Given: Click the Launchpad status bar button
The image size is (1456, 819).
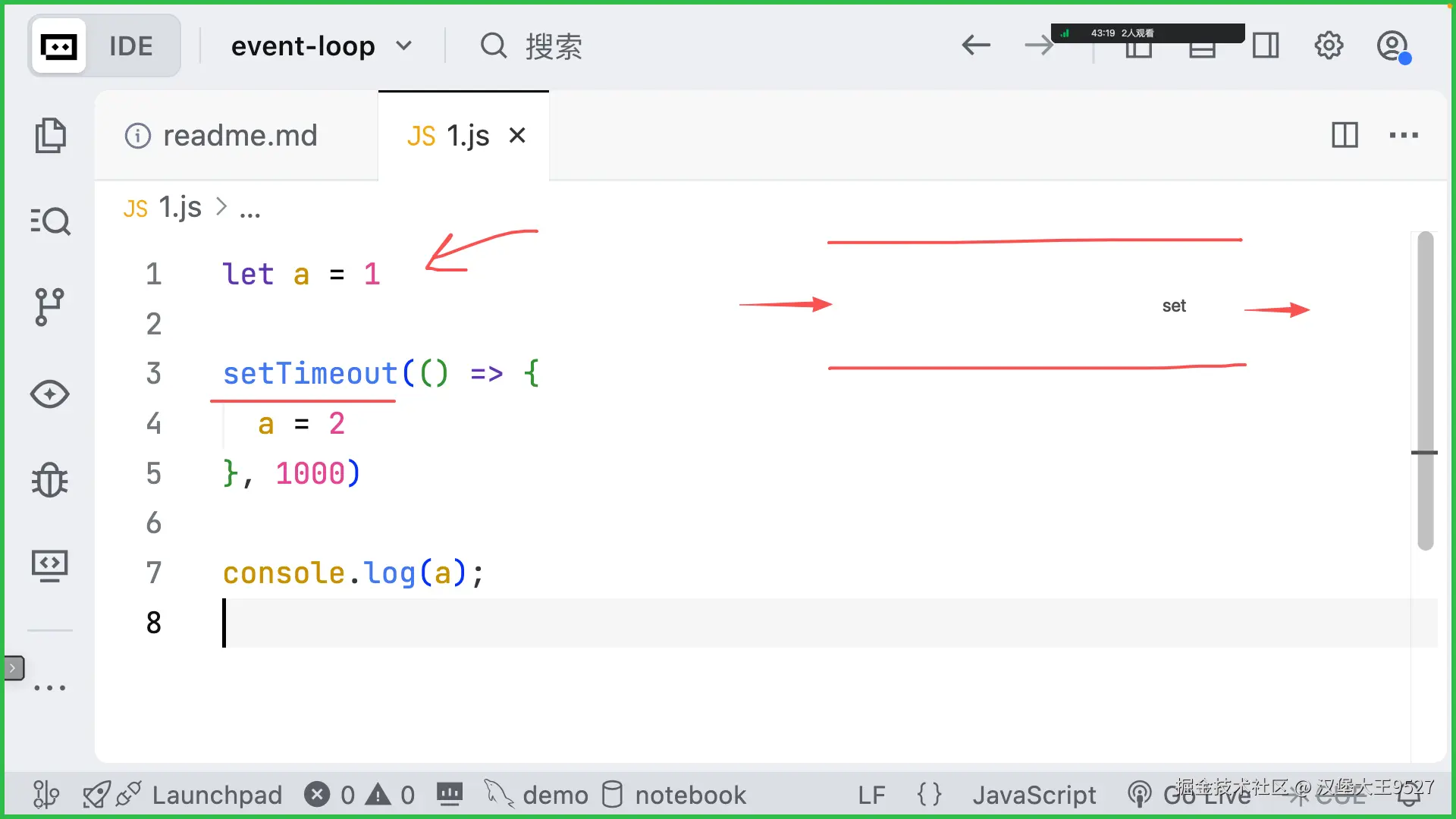Looking at the screenshot, I should coord(216,795).
